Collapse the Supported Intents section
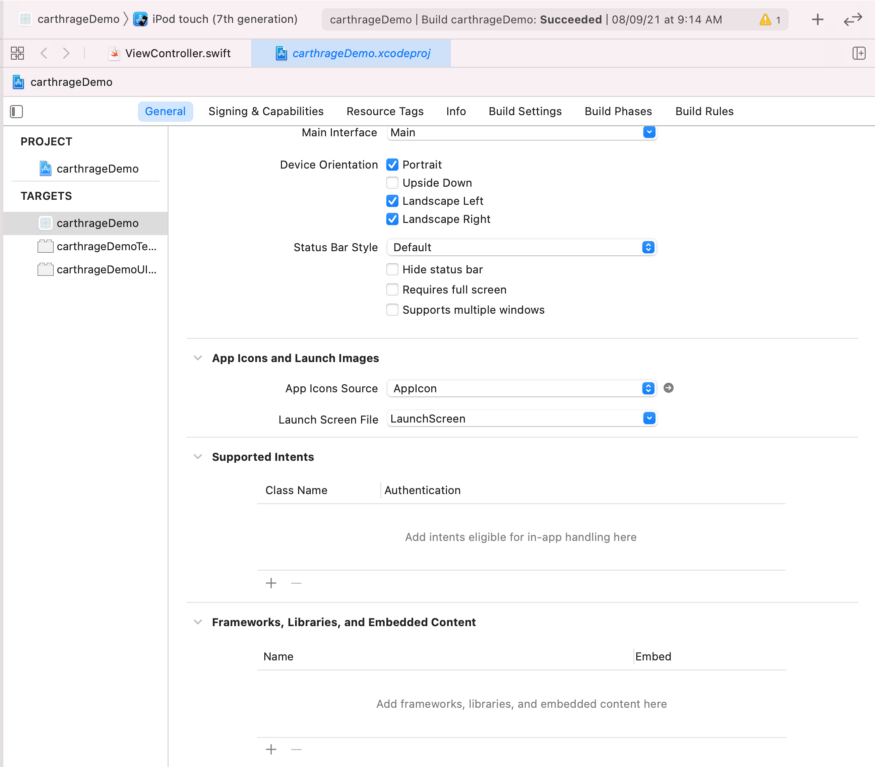Image resolution: width=875 pixels, height=767 pixels. (x=198, y=457)
